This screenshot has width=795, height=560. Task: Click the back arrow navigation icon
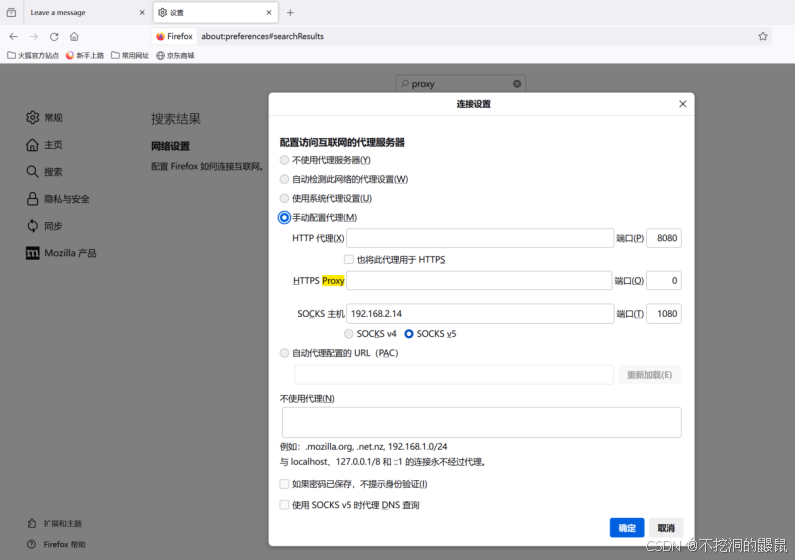point(13,36)
